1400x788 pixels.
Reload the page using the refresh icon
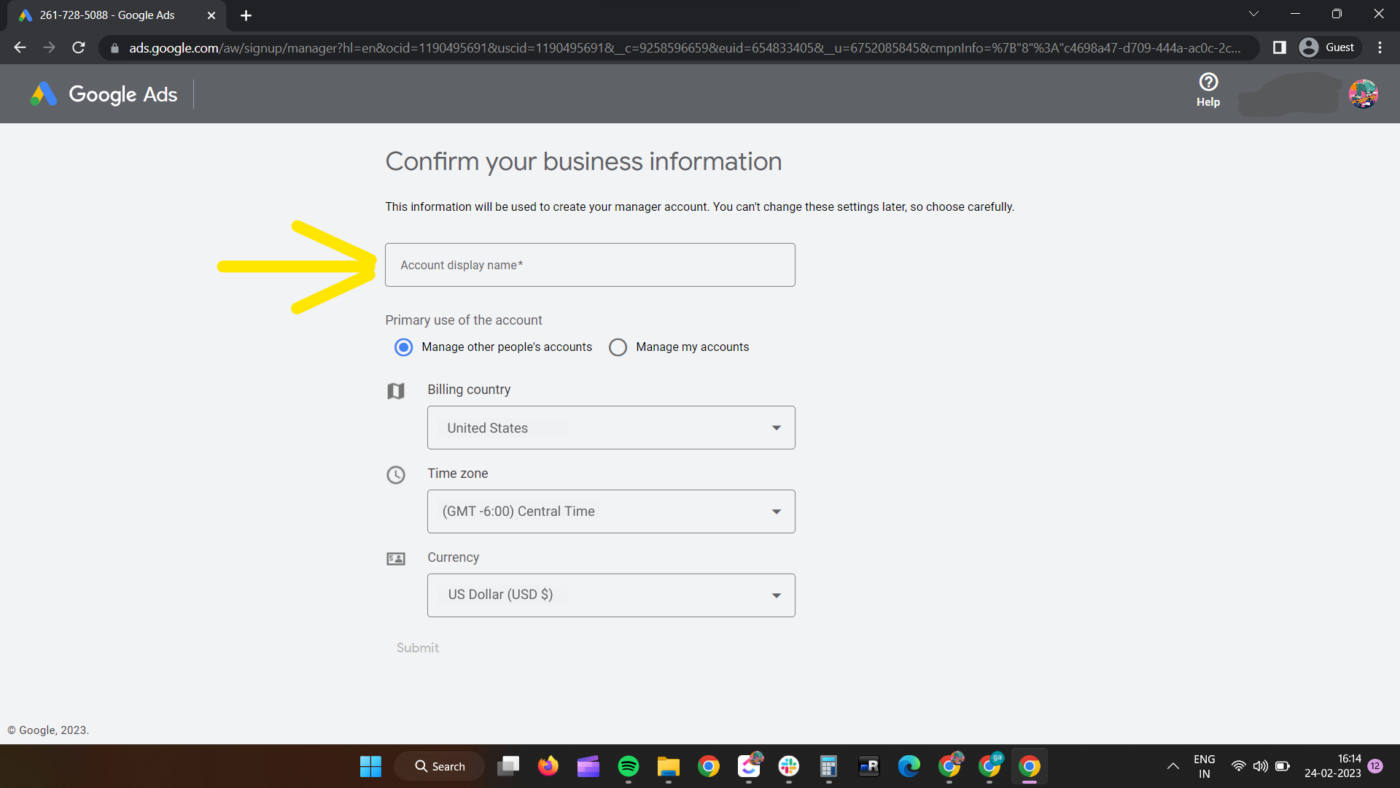(x=79, y=47)
